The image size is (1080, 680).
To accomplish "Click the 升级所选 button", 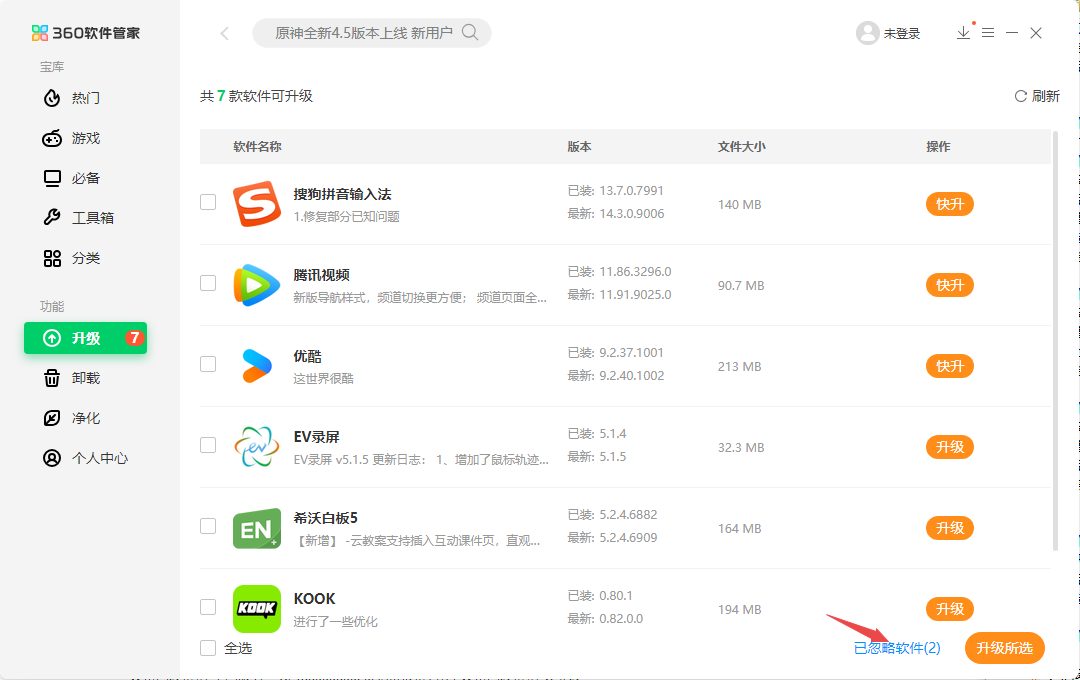I will pyautogui.click(x=1005, y=648).
